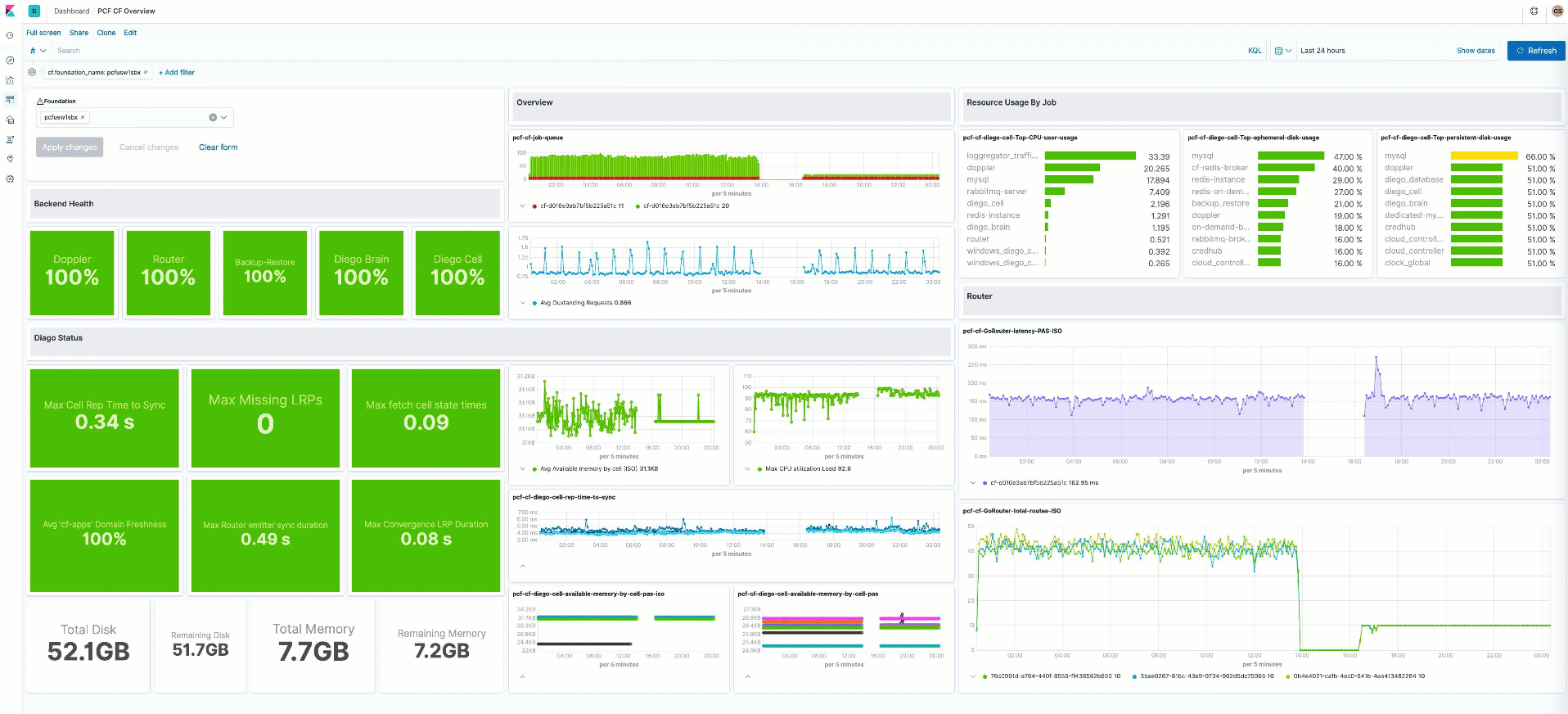The image size is (1568, 714).
Task: Clear all selections in Foundation combo box
Action: click(213, 117)
